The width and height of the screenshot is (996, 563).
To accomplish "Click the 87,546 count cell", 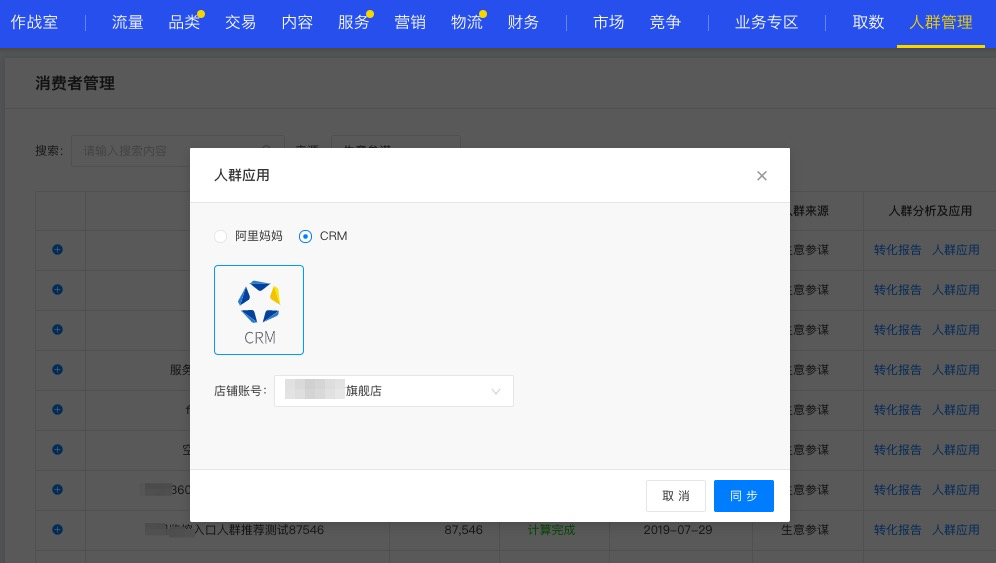I will [x=464, y=530].
